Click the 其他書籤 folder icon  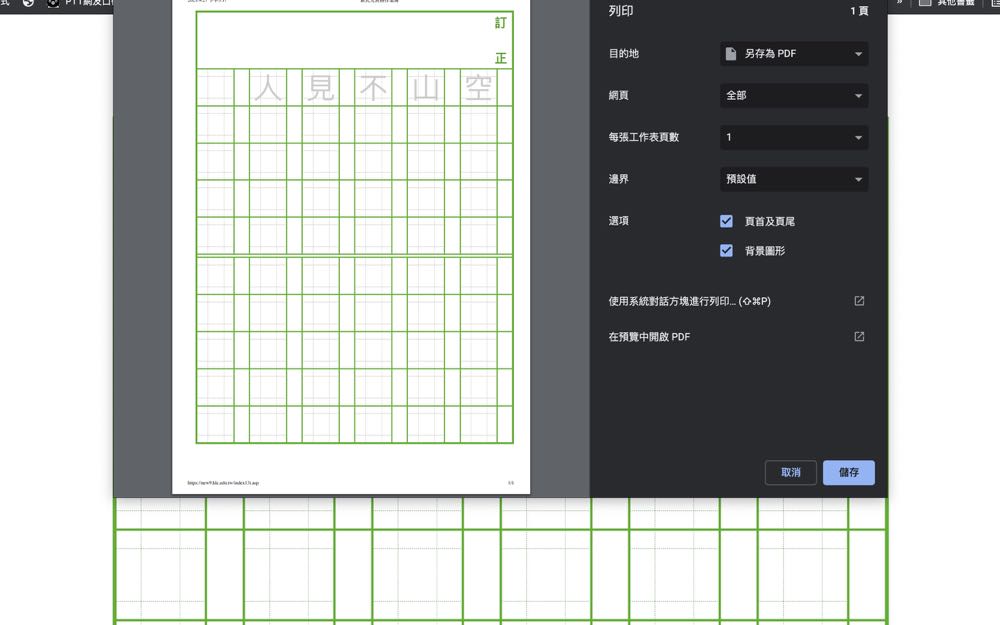click(925, 3)
